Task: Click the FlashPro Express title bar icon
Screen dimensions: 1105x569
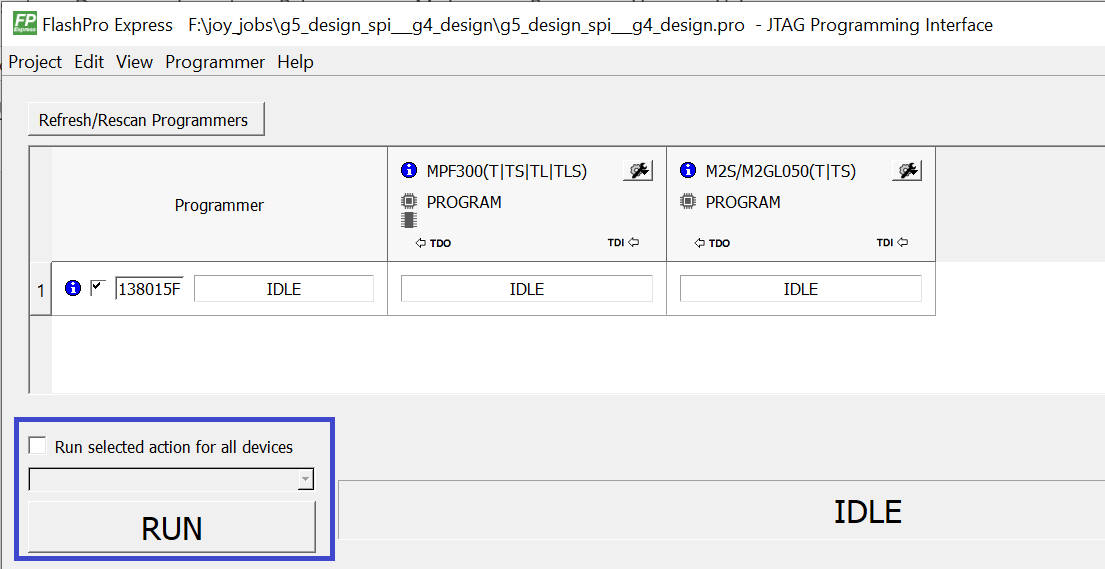Action: [x=24, y=24]
